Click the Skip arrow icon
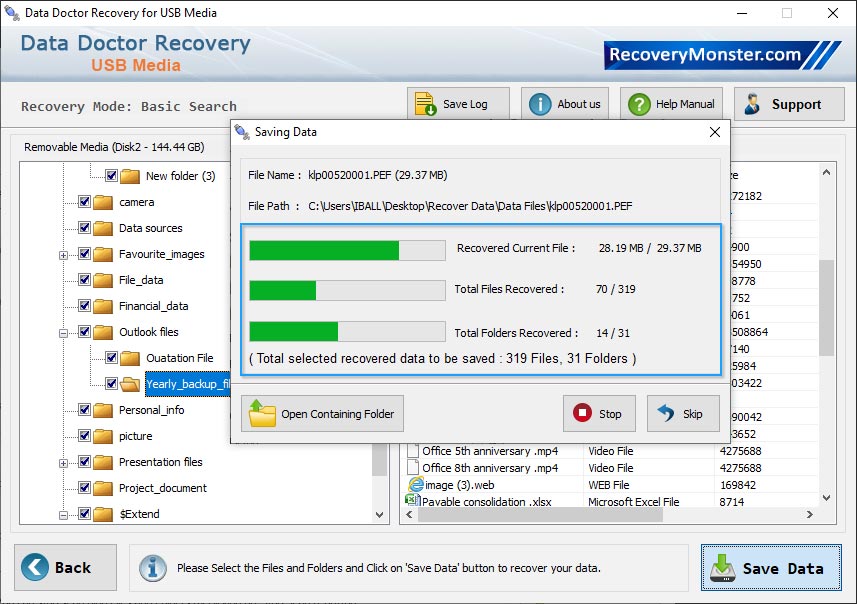Viewport: 857px width, 604px height. 667,413
